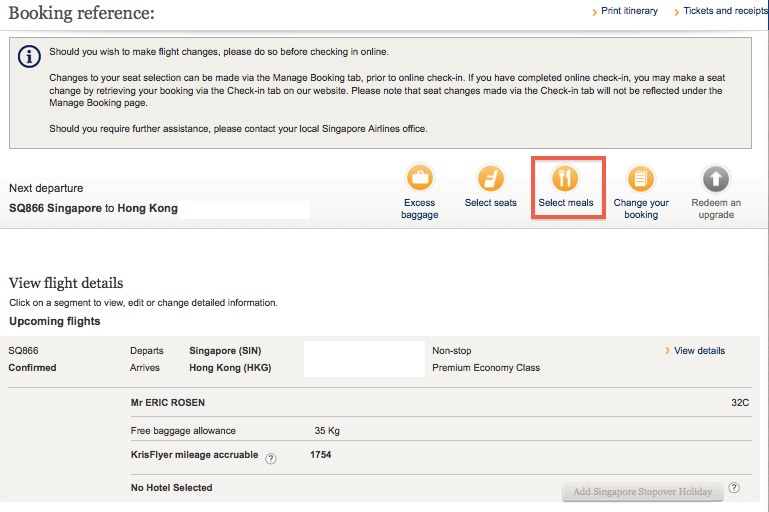
Task: Click the Redeem an upgrade text label
Action: point(716,209)
